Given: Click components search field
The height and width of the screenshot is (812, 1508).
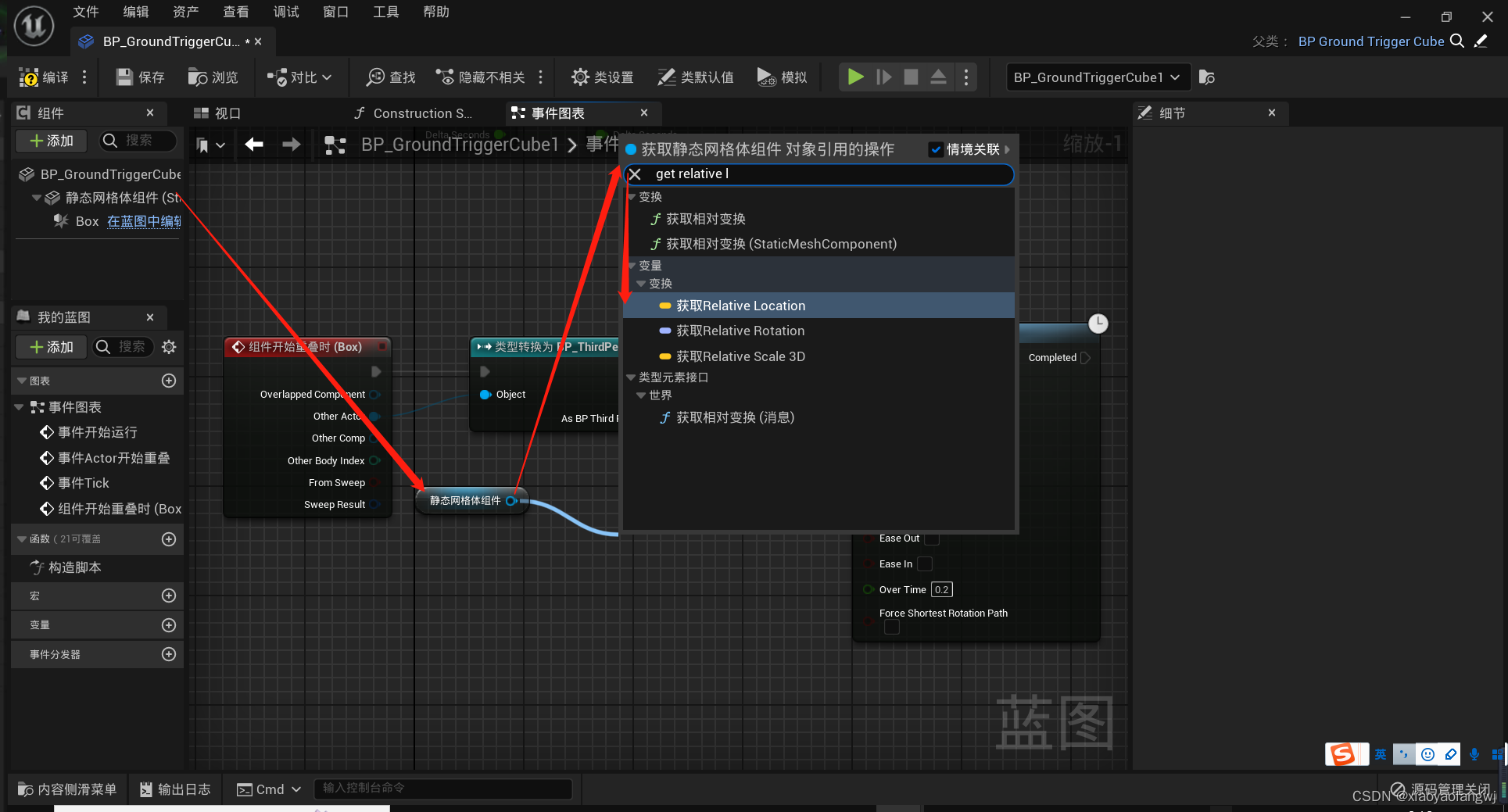Looking at the screenshot, I should (138, 141).
